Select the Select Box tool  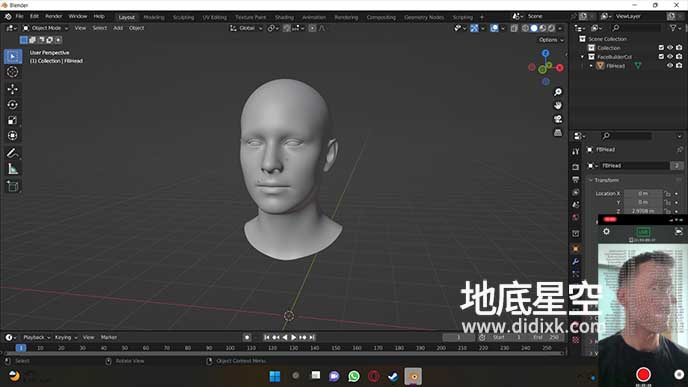click(x=13, y=57)
